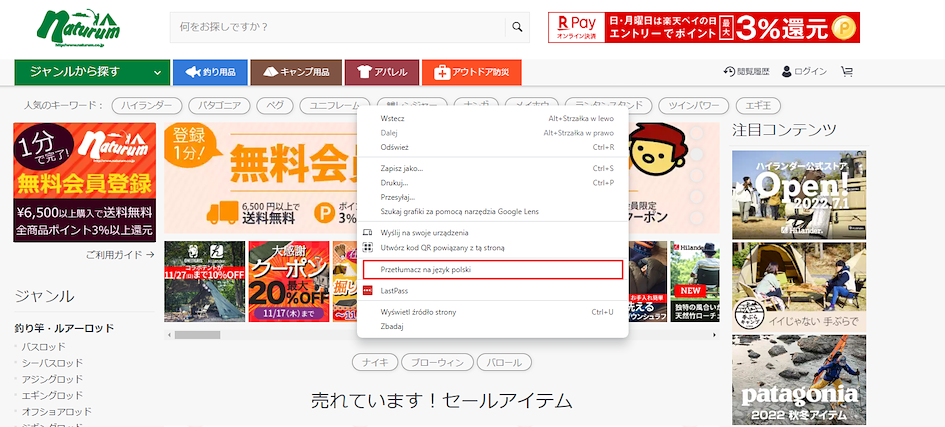Choose Zapisz jako... in context menu
945x427 pixels.
pos(492,168)
